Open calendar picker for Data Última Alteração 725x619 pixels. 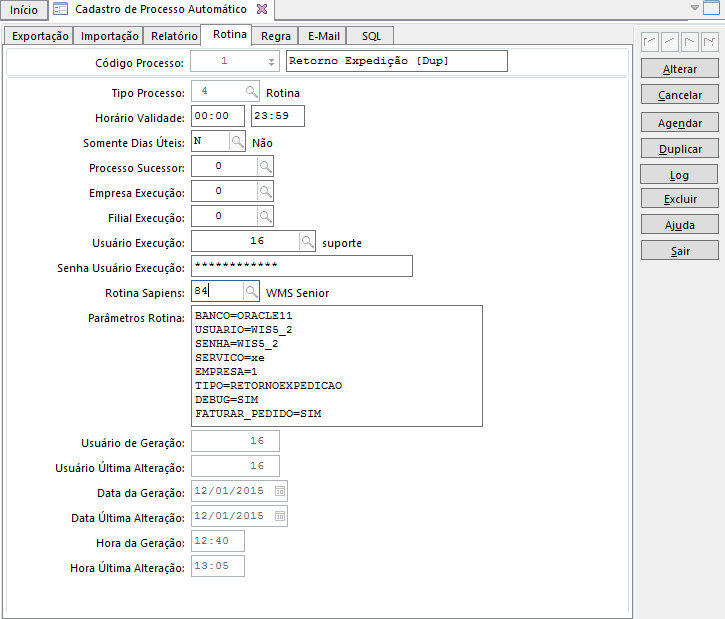pyautogui.click(x=280, y=516)
